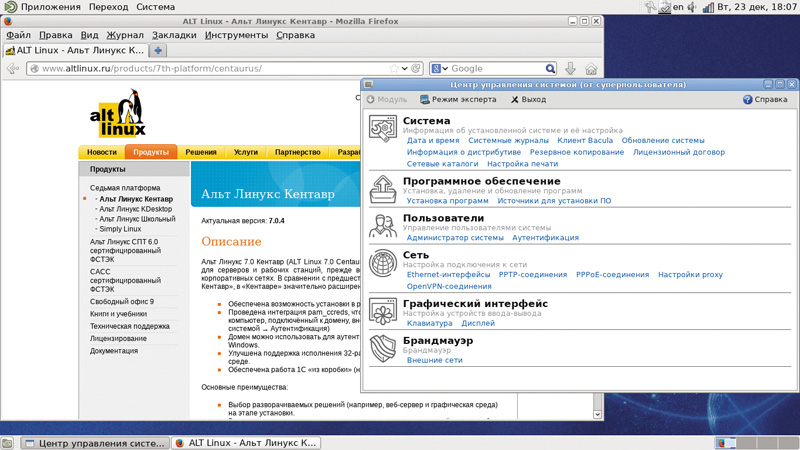800x450 pixels.
Task: Open the Клавиатура link
Action: 429,323
